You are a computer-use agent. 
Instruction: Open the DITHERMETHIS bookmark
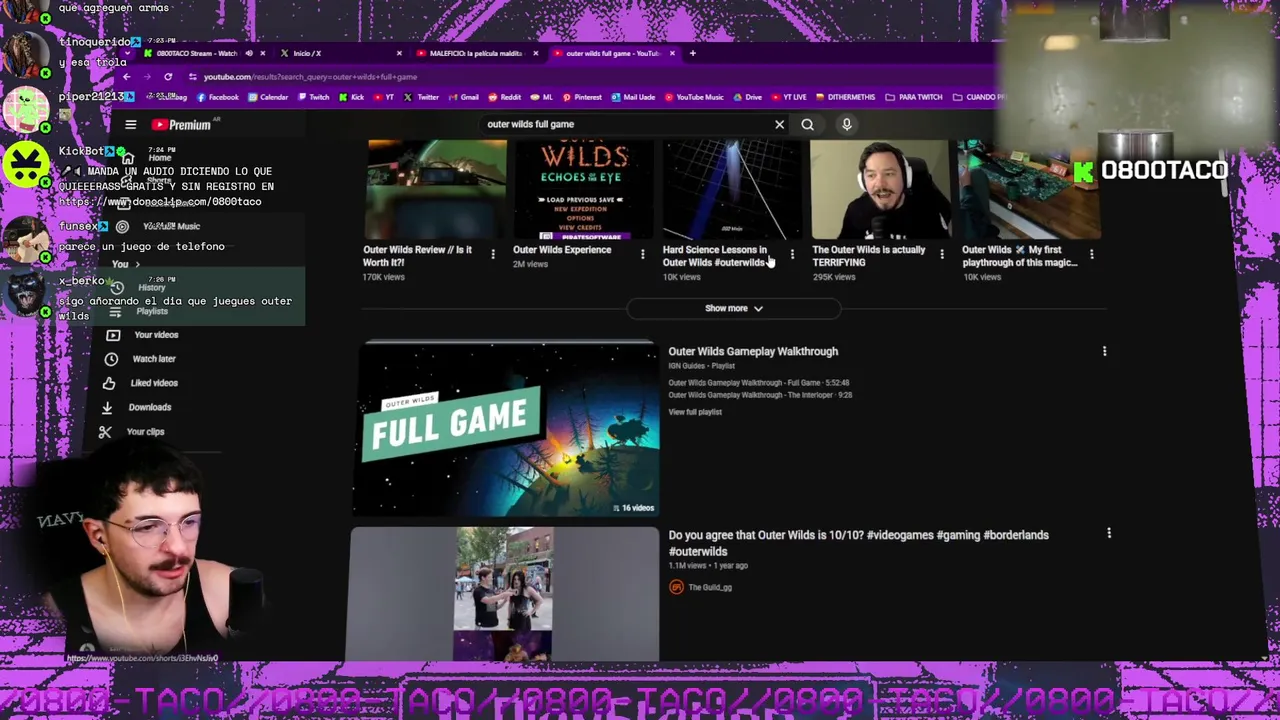pyautogui.click(x=846, y=97)
